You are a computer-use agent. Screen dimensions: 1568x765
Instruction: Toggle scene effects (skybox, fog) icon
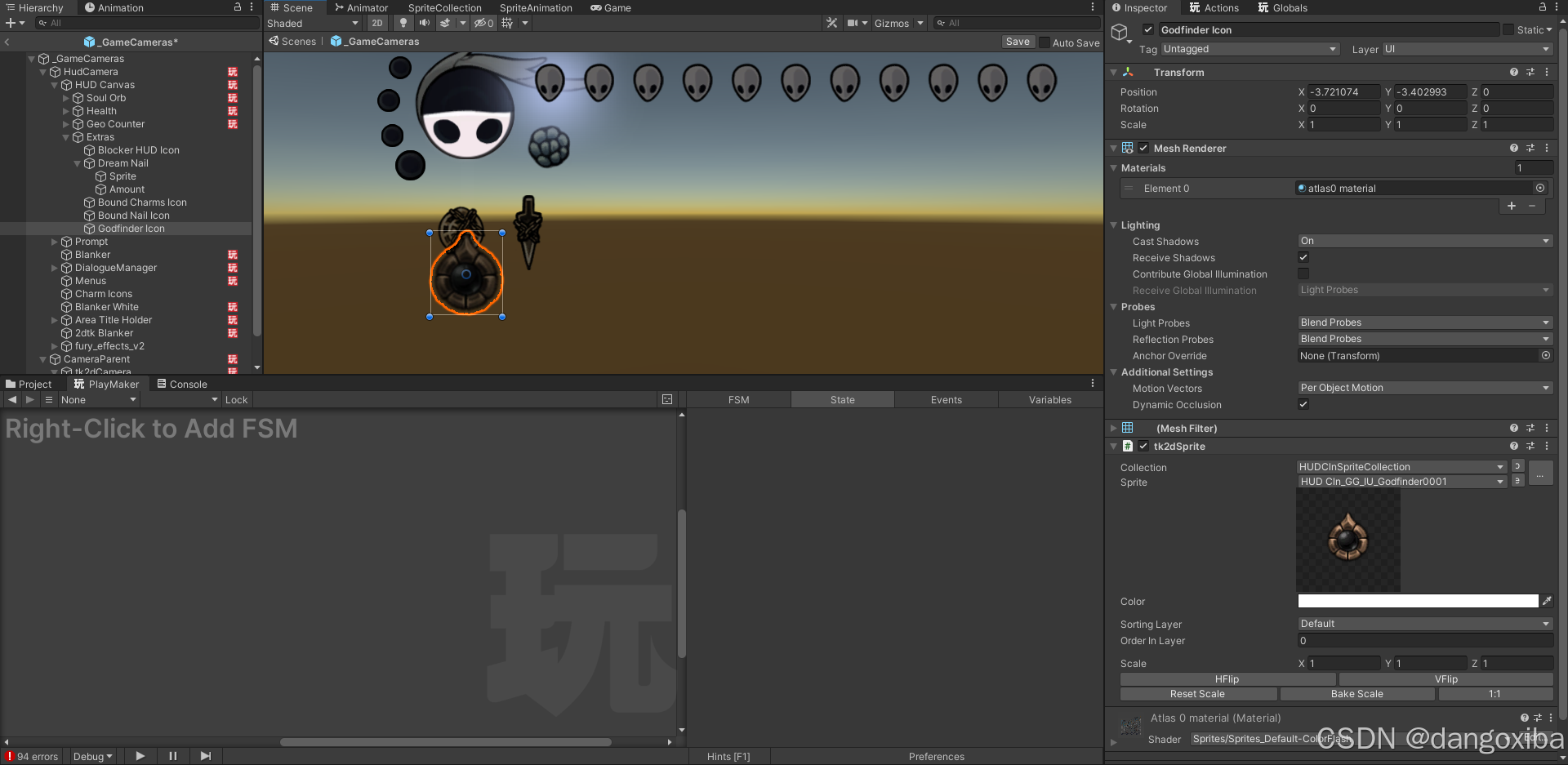coord(445,23)
